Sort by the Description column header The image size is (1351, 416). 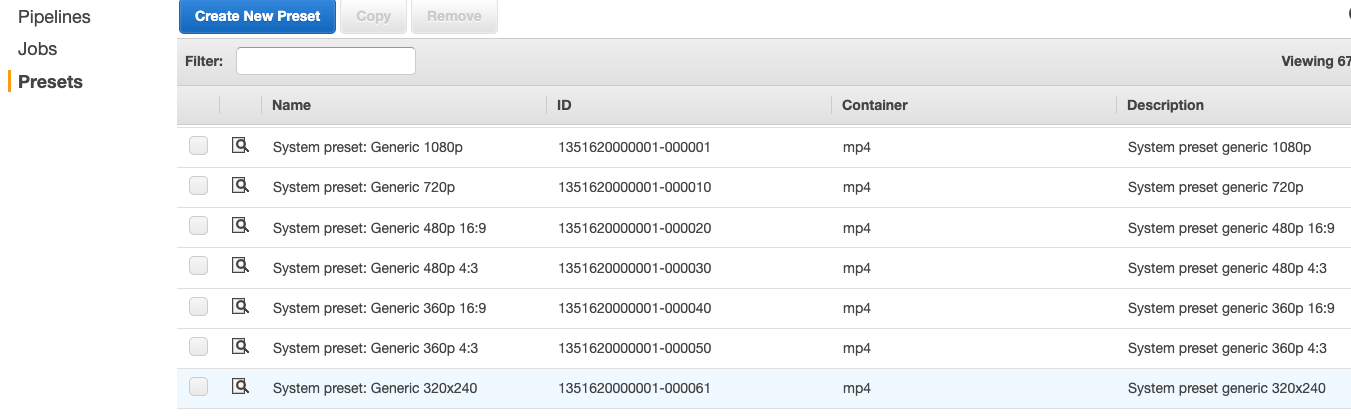pos(1165,105)
